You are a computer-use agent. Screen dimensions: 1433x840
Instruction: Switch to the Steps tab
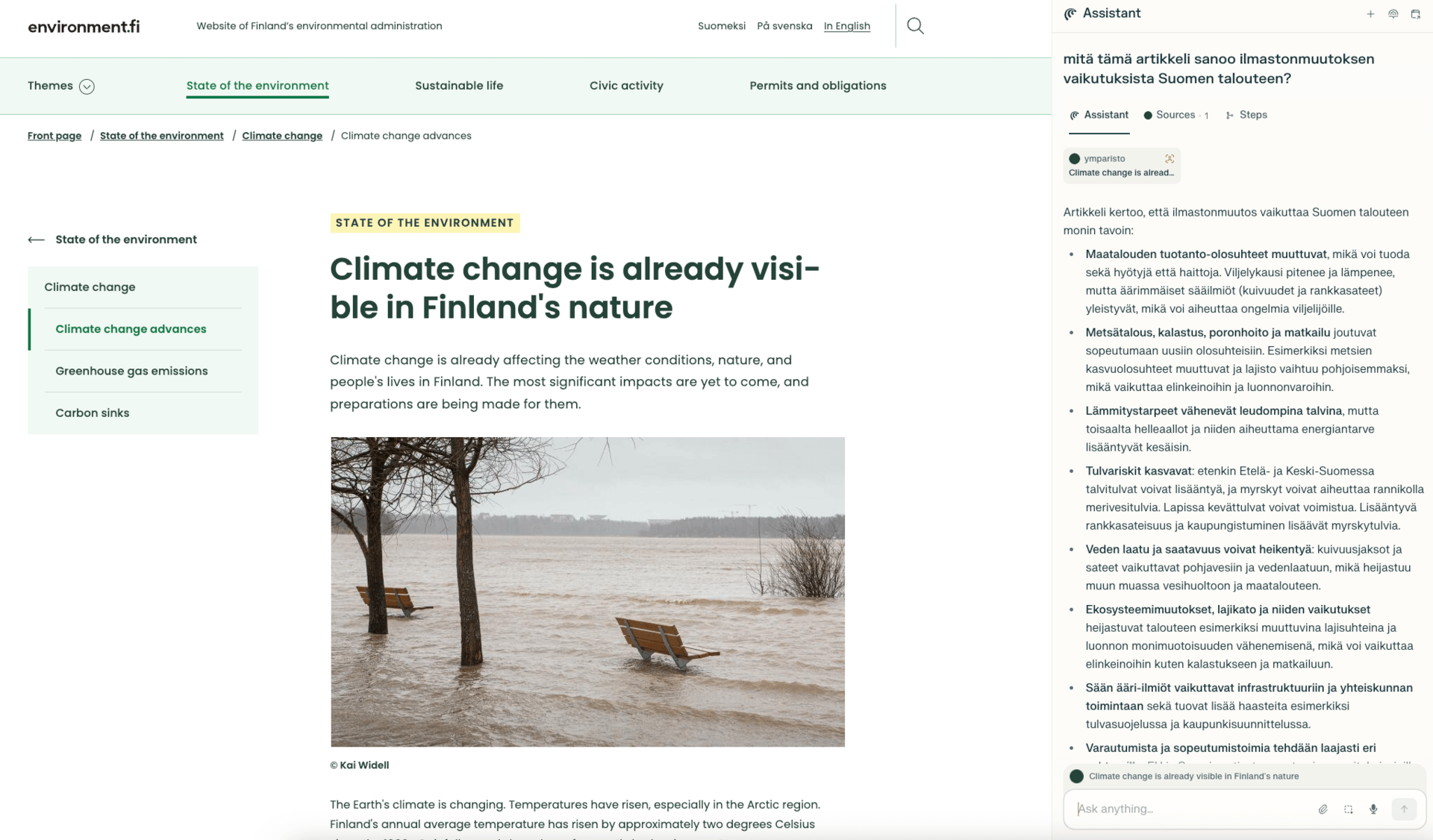[x=1246, y=115]
